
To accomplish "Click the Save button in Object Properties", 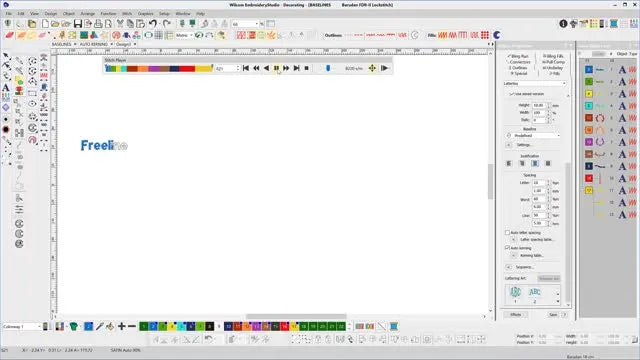I will pos(553,315).
